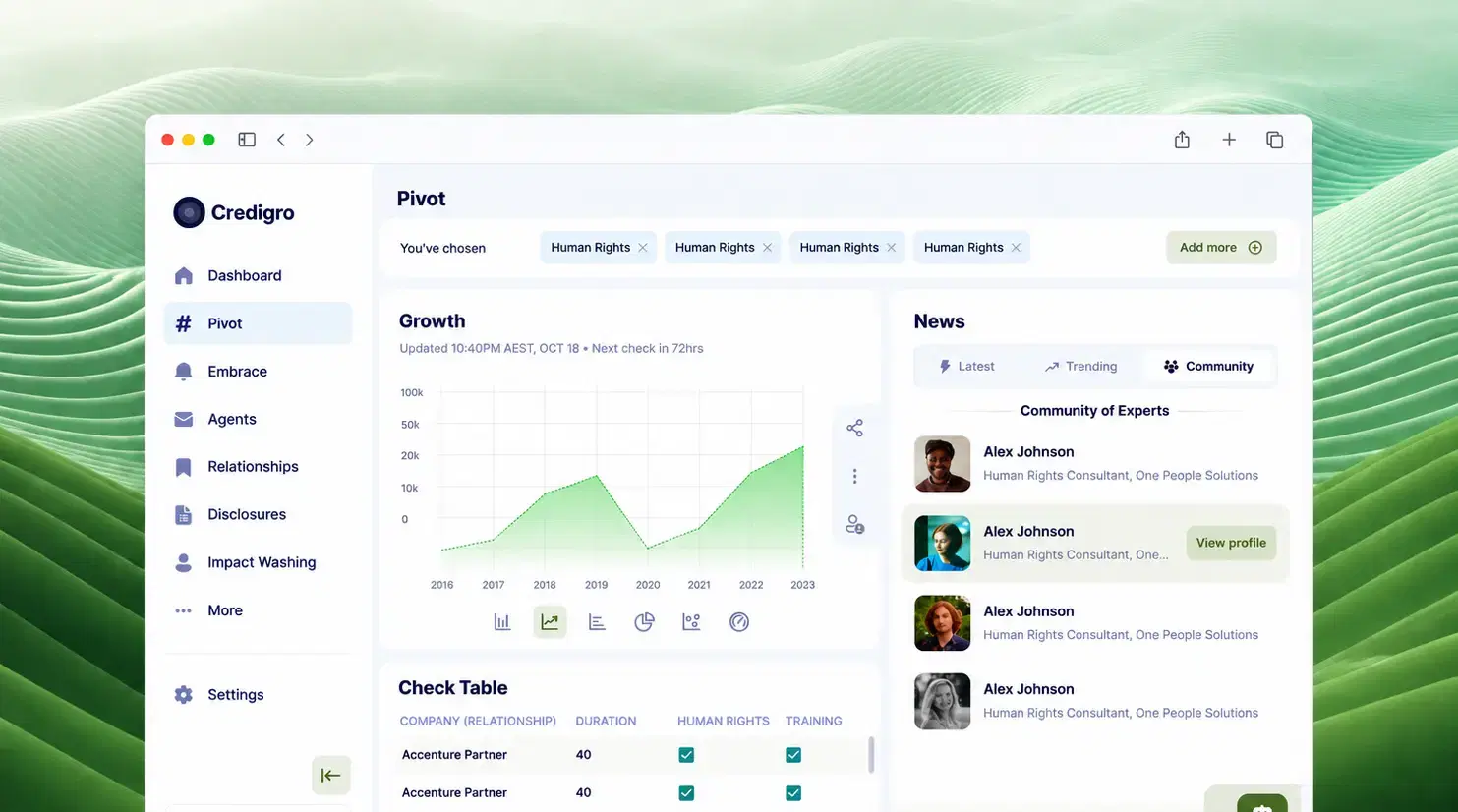Viewport: 1458px width, 812px height.
Task: Toggle Training checkbox in first Accenture row
Action: click(x=793, y=755)
